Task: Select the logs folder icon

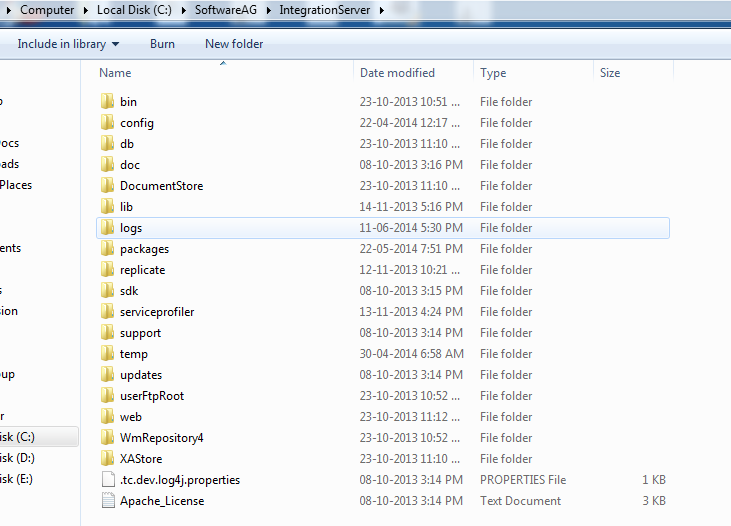Action: pyautogui.click(x=107, y=227)
